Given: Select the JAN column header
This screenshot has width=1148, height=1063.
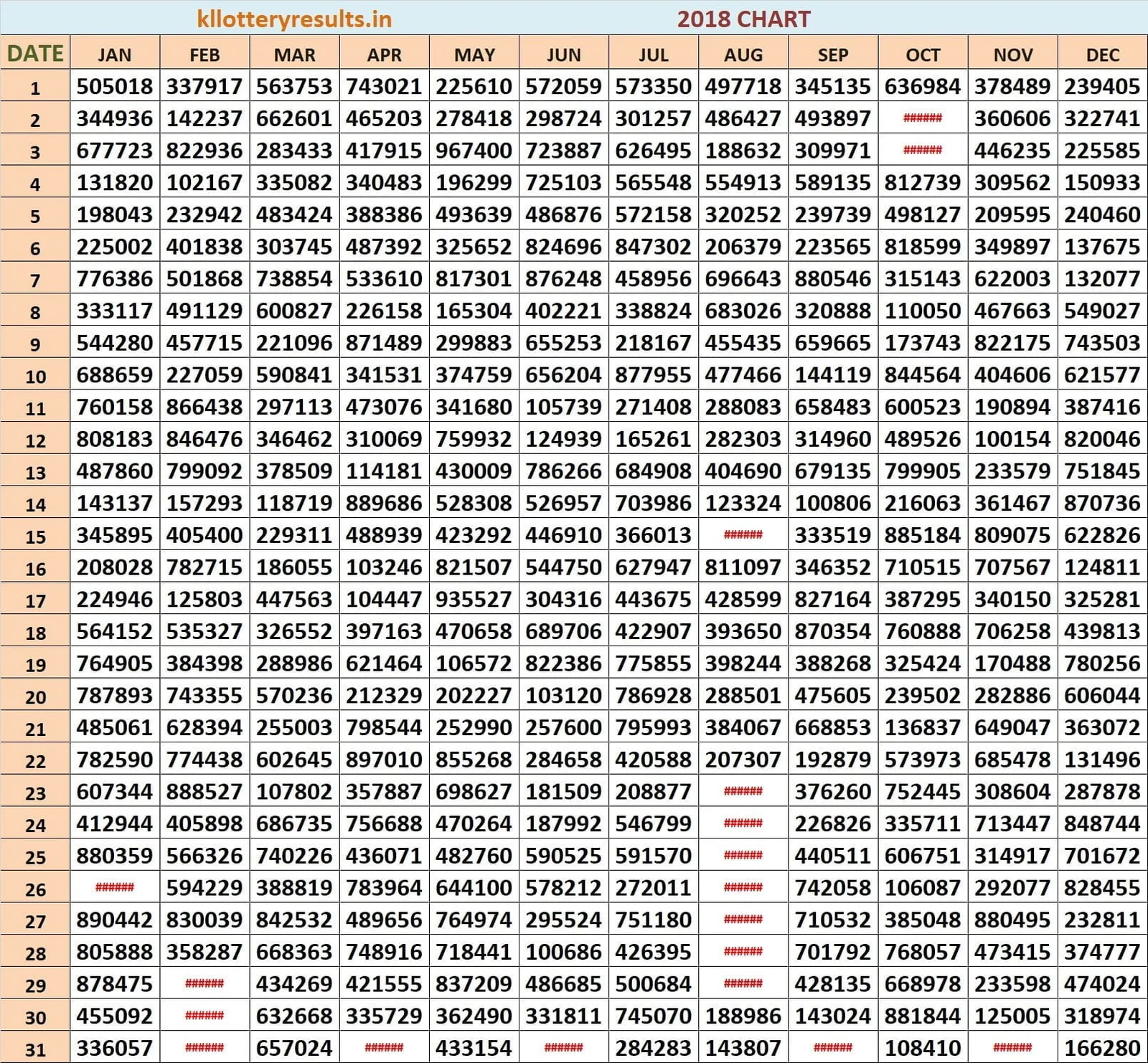Looking at the screenshot, I should point(115,55).
